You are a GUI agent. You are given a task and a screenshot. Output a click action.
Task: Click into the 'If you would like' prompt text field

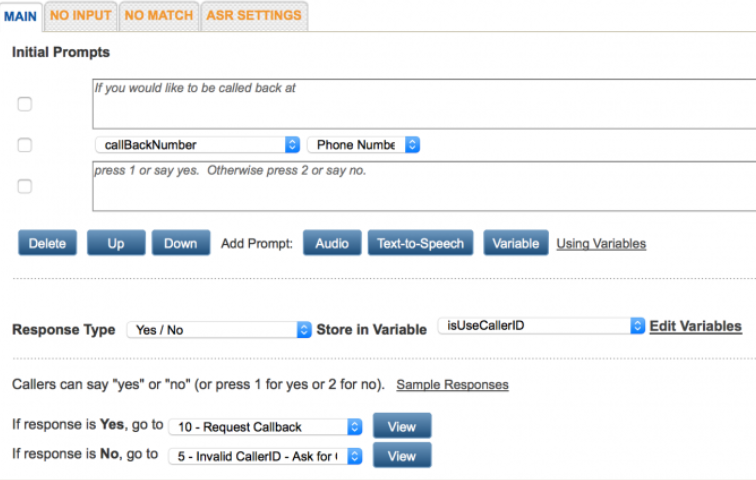[420, 104]
